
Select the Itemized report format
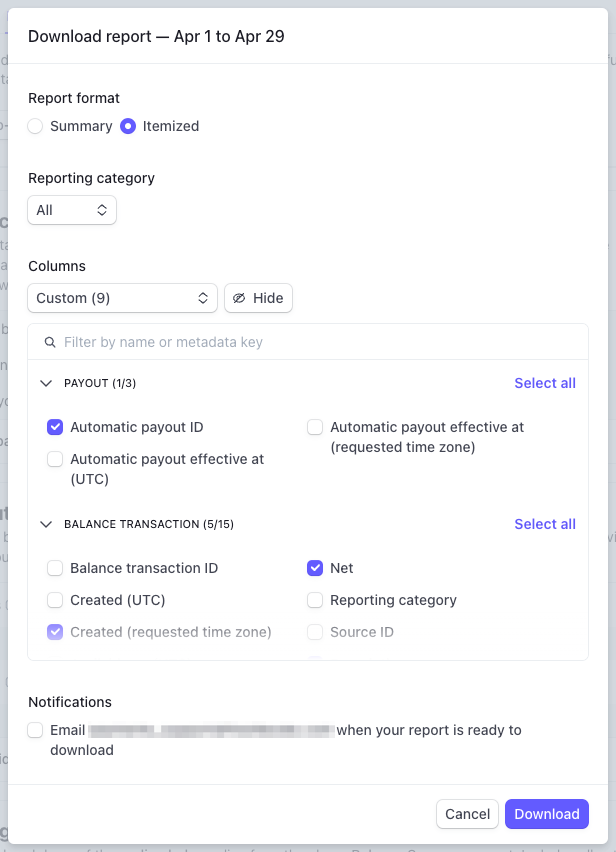coord(128,126)
